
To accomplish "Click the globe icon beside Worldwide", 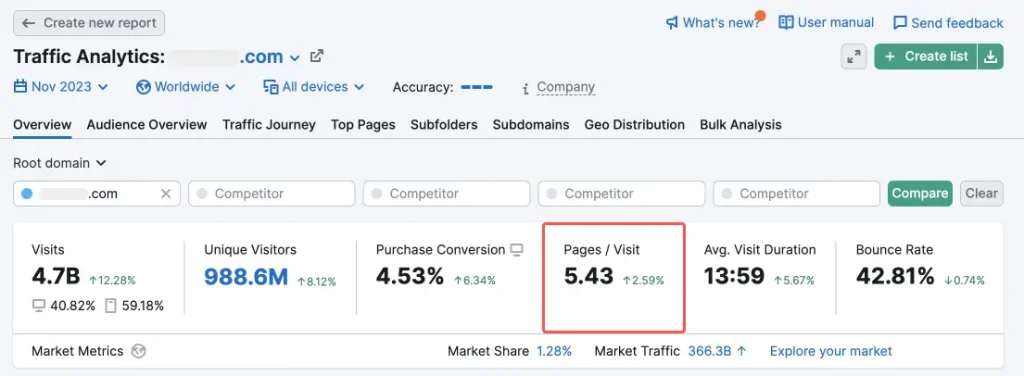I will click(144, 87).
